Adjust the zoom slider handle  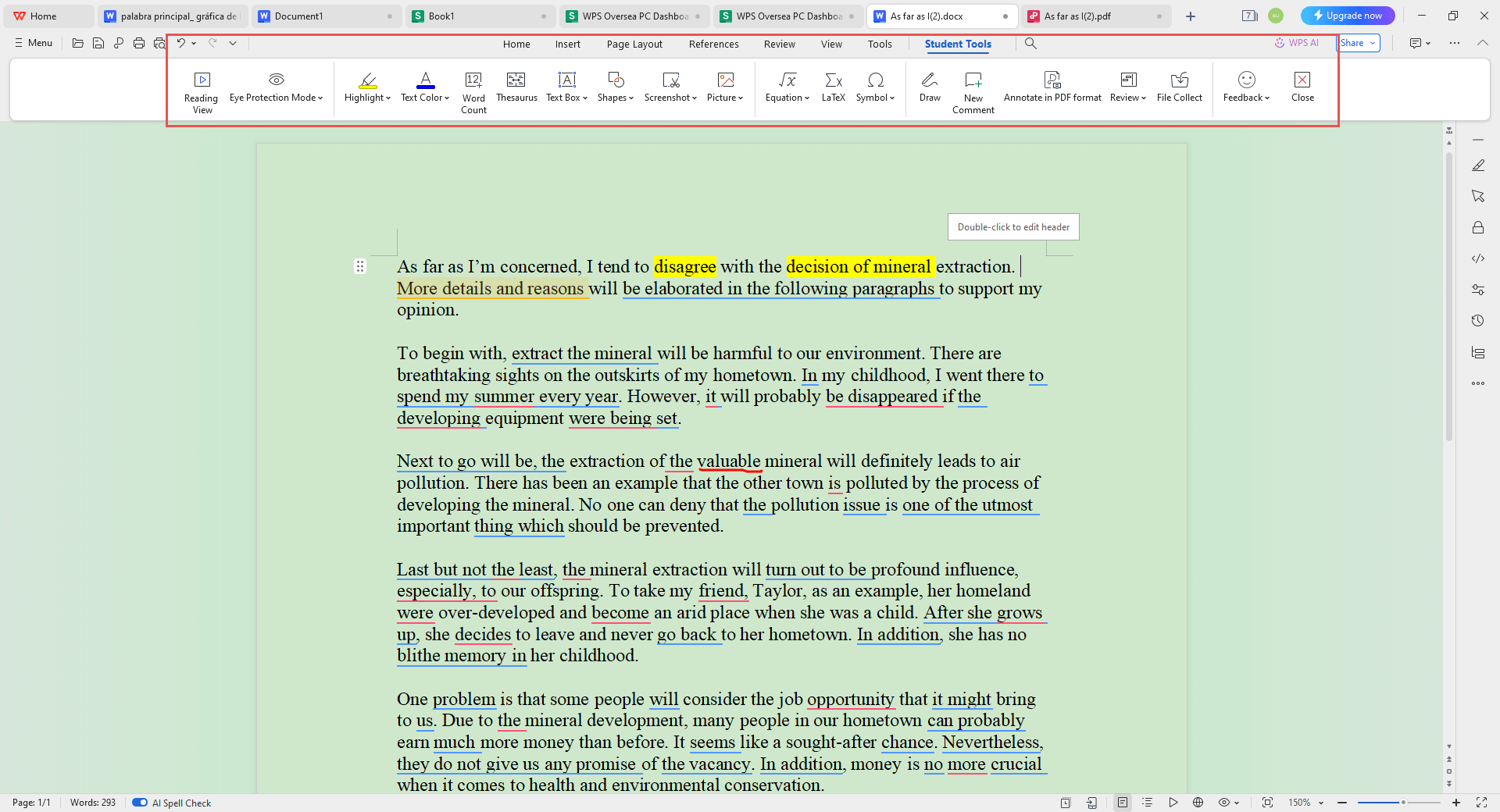pos(1403,803)
